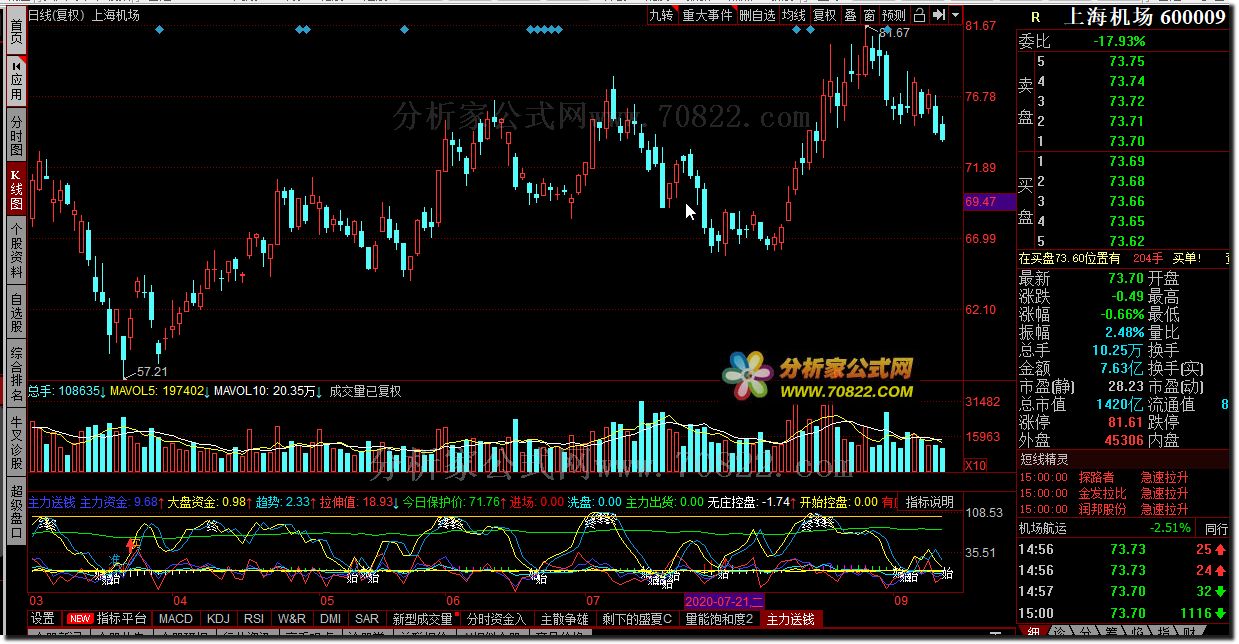This screenshot has width=1239, height=644.
Task: Switch indicator to SAR
Action: coord(367,619)
